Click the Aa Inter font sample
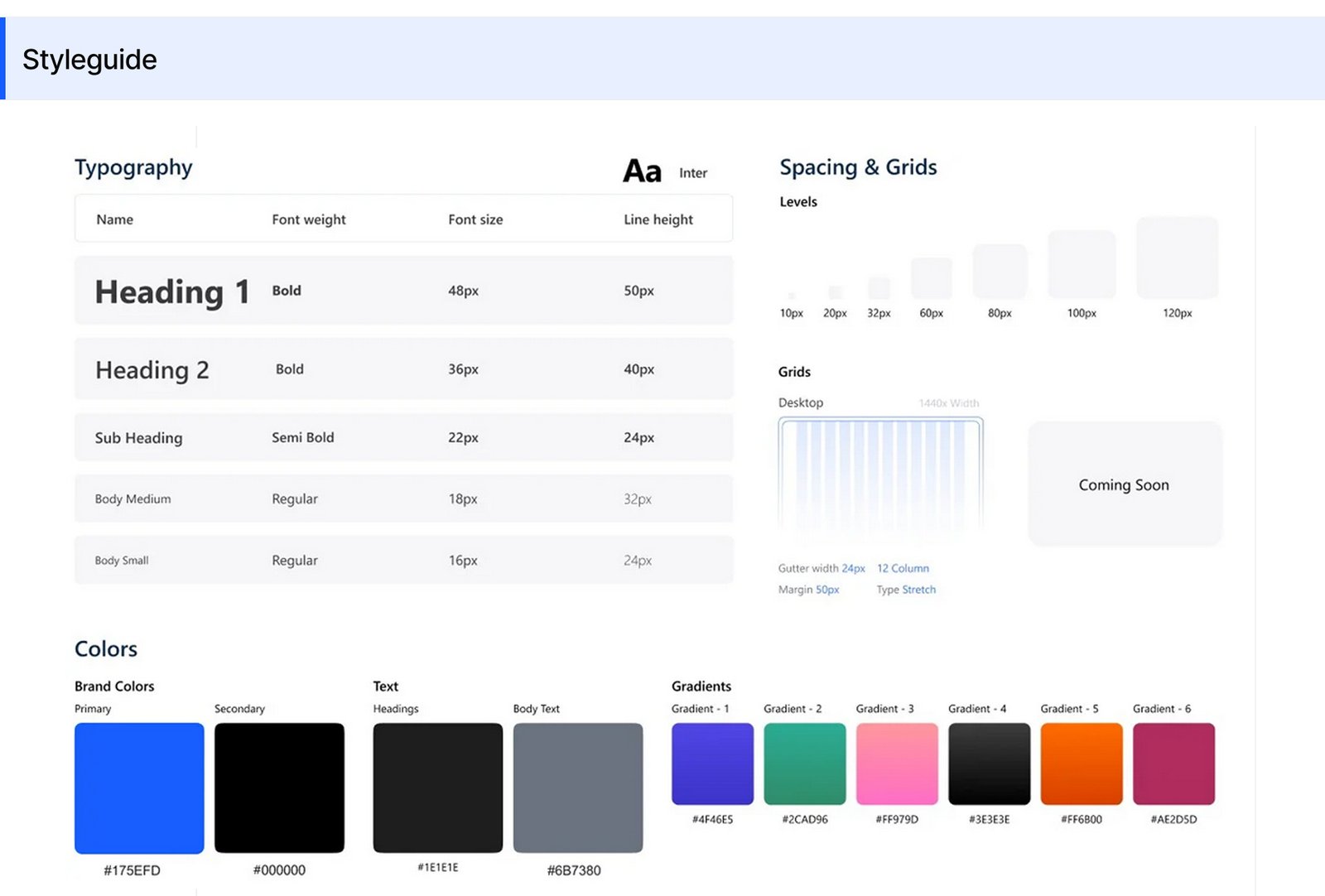Viewport: 1325px width, 896px height. pos(643,171)
